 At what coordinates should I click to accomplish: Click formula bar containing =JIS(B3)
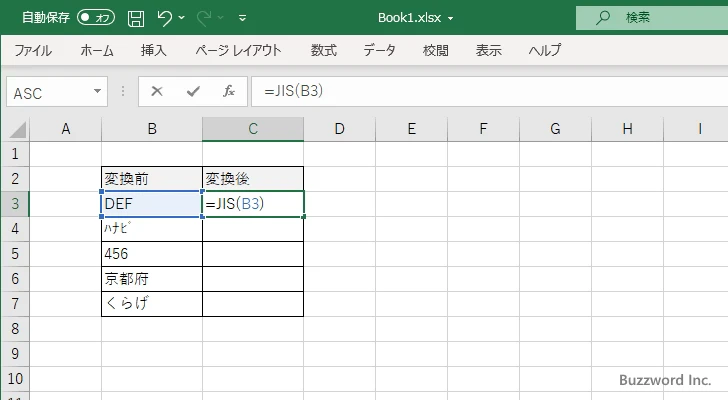[x=489, y=91]
